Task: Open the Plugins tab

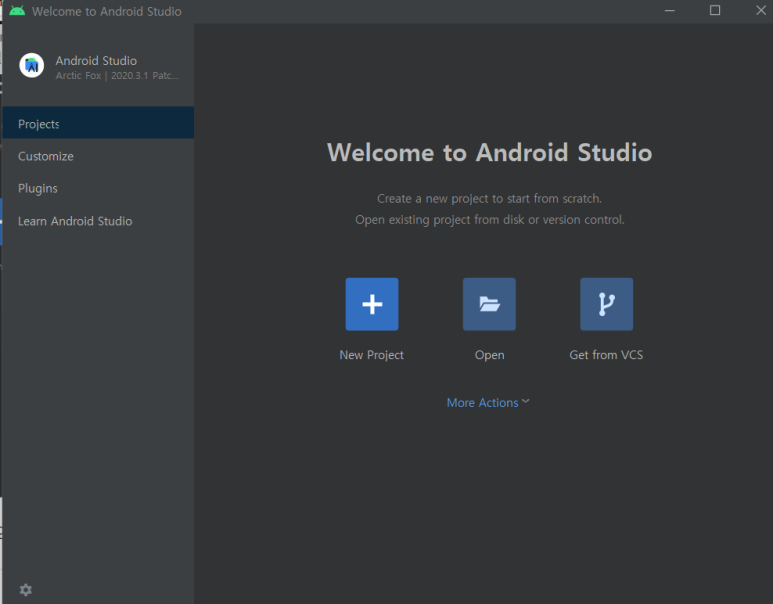Action: pos(98,188)
